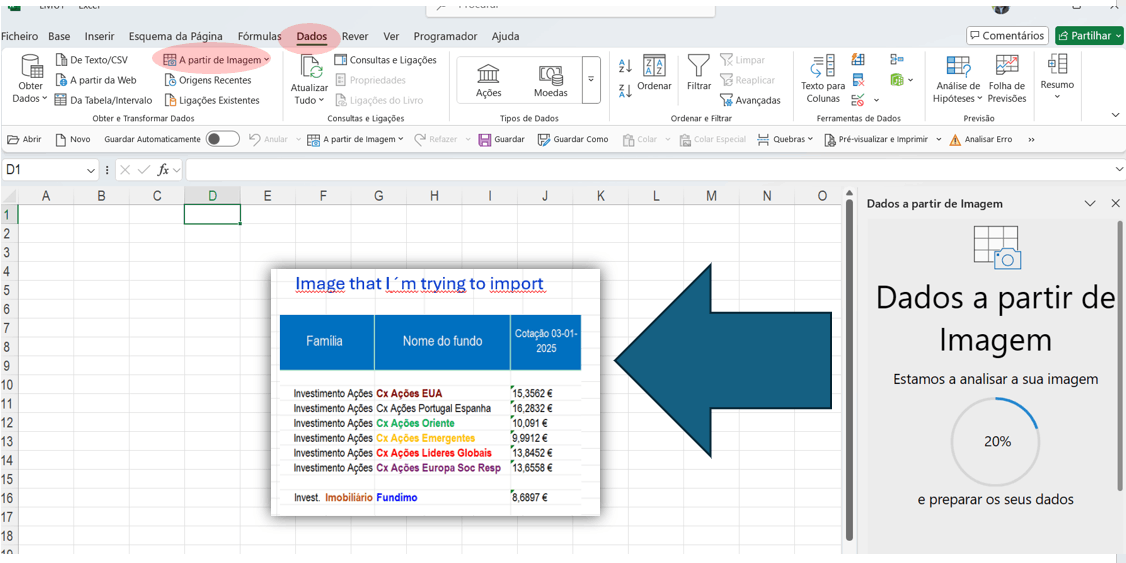Click the Remove Duplicates icon

857,80
